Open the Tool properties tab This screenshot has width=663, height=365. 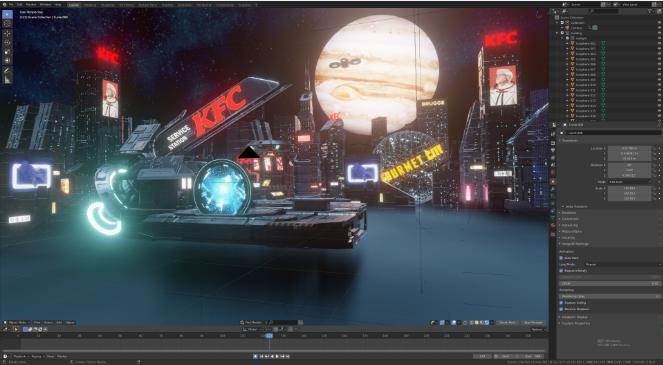[x=553, y=134]
